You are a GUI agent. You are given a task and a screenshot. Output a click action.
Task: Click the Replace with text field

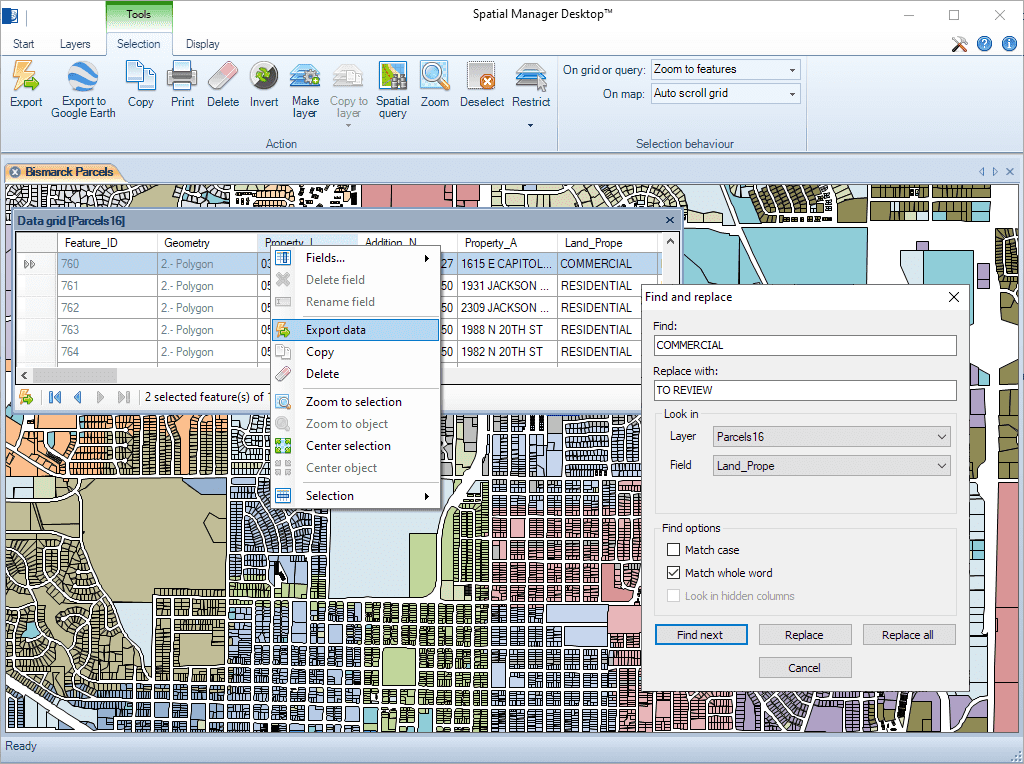[x=805, y=390]
